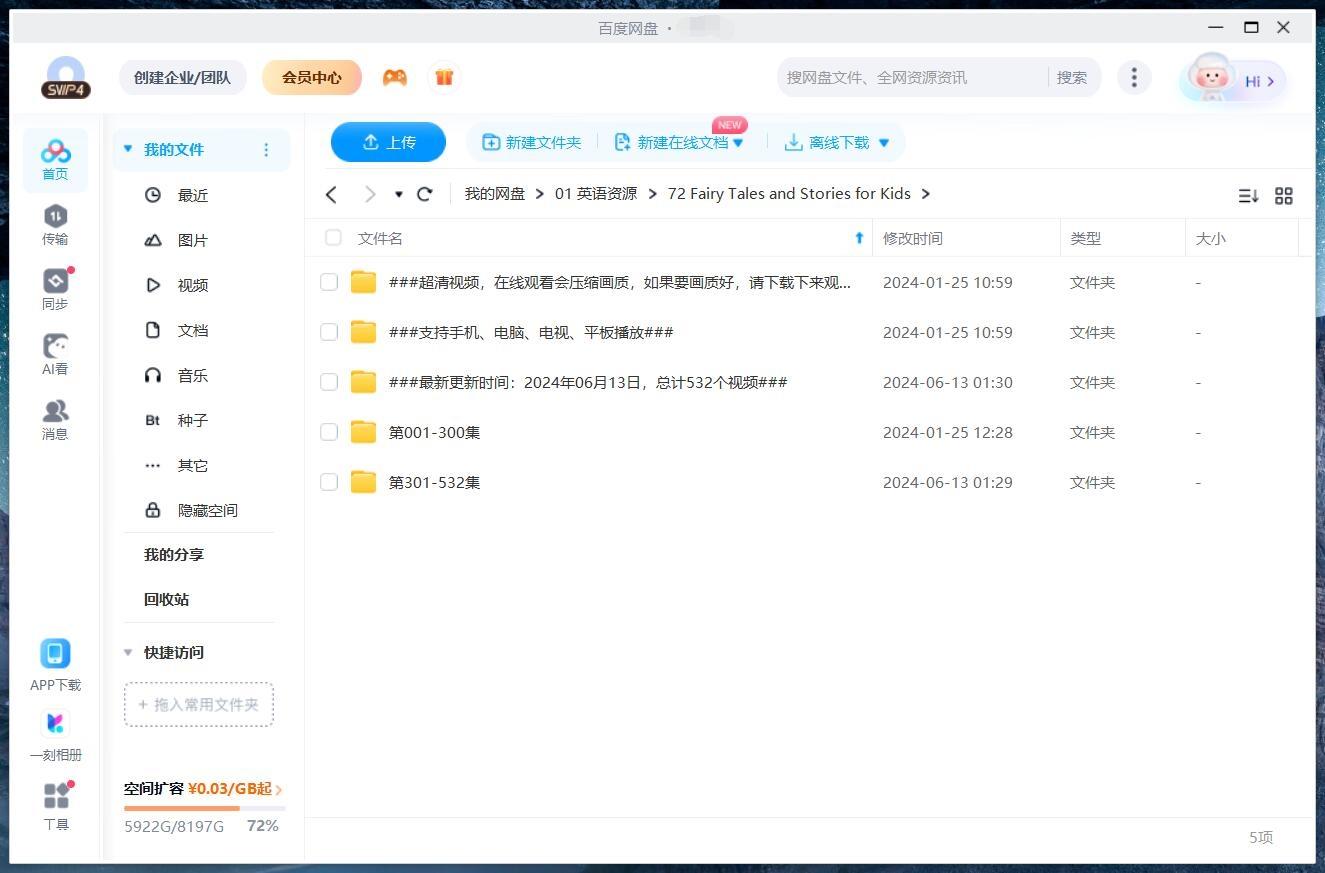This screenshot has width=1325, height=873.
Task: Tick the checkbox for 第301-532集 folder
Action: click(329, 482)
